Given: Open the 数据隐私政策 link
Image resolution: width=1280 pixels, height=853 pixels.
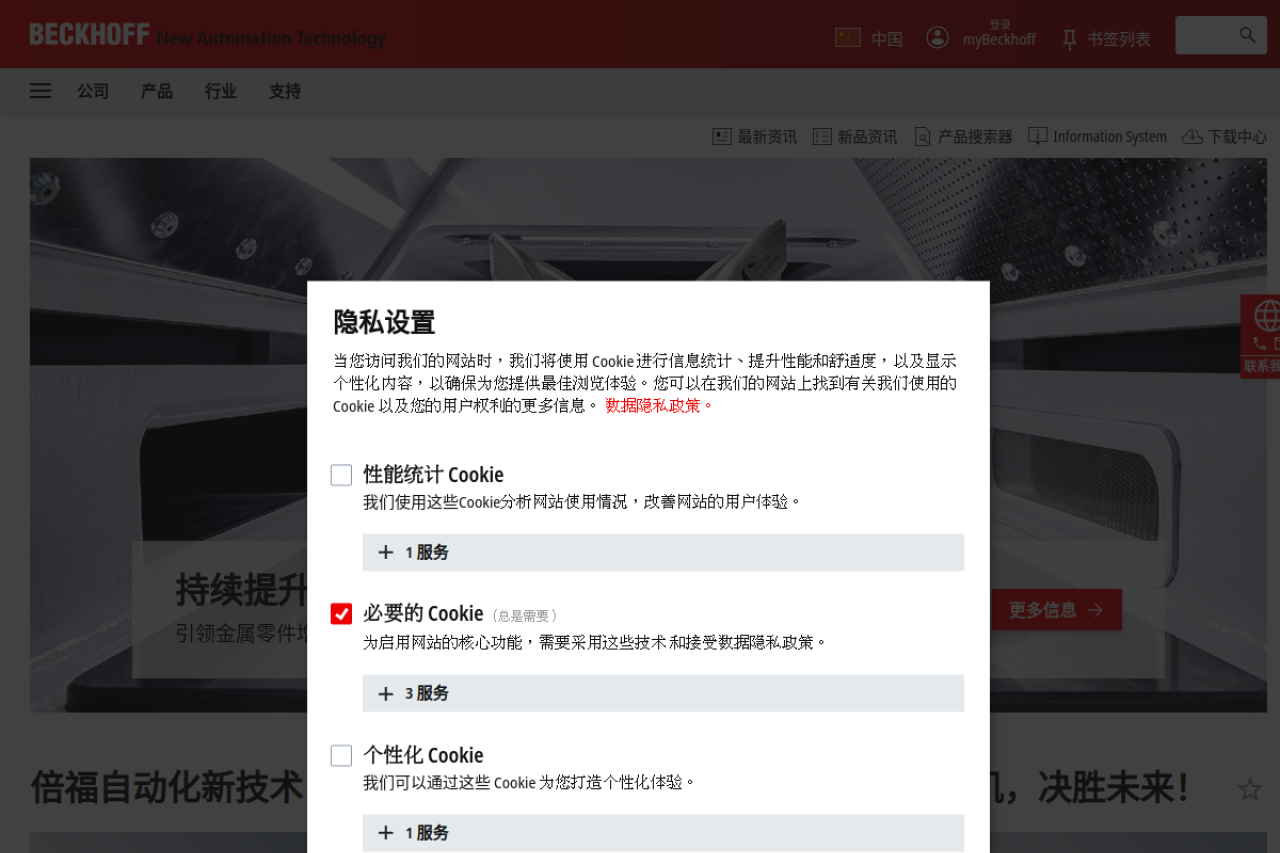Looking at the screenshot, I should (660, 405).
